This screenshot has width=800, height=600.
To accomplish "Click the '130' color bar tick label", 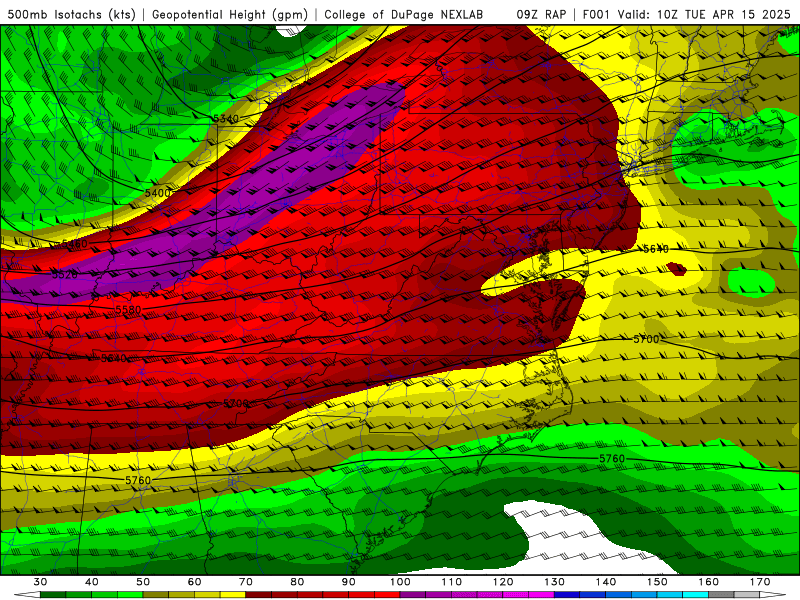I will 555,582.
